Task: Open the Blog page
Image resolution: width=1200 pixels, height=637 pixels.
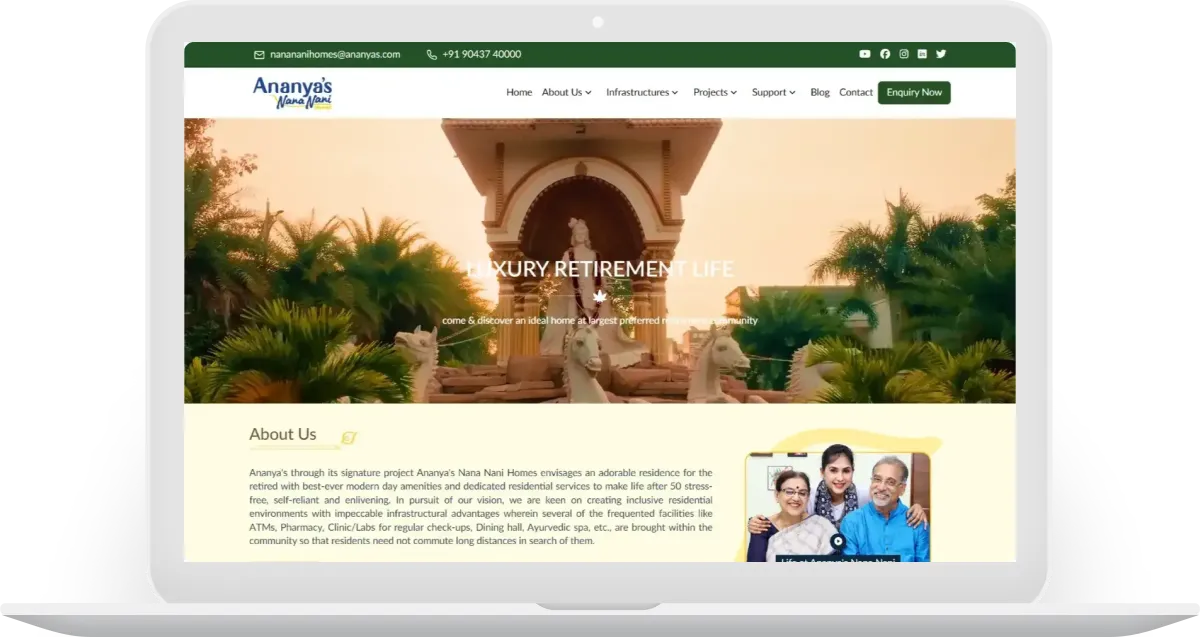Action: [820, 93]
